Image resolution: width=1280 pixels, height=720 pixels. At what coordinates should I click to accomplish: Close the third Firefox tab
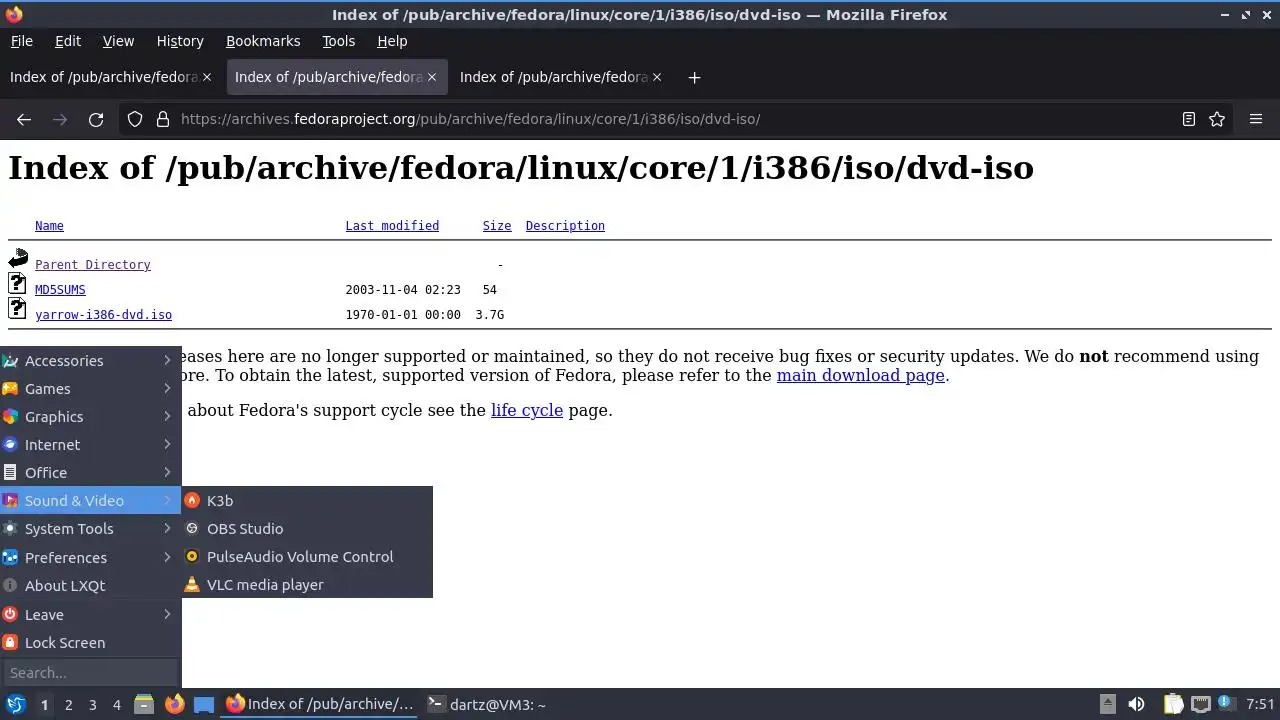coord(657,77)
